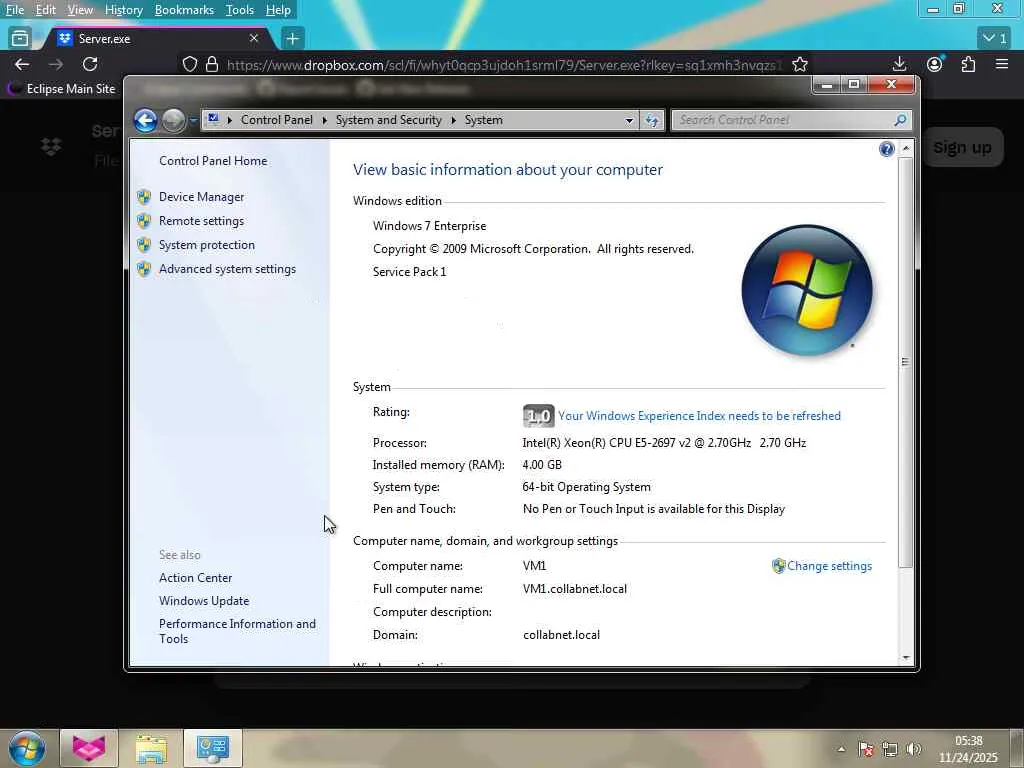Open Advanced system settings link
This screenshot has width=1024, height=768.
pyautogui.click(x=227, y=269)
